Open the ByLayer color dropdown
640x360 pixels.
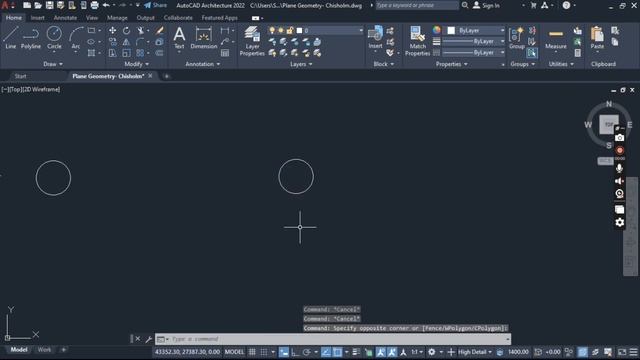click(474, 31)
